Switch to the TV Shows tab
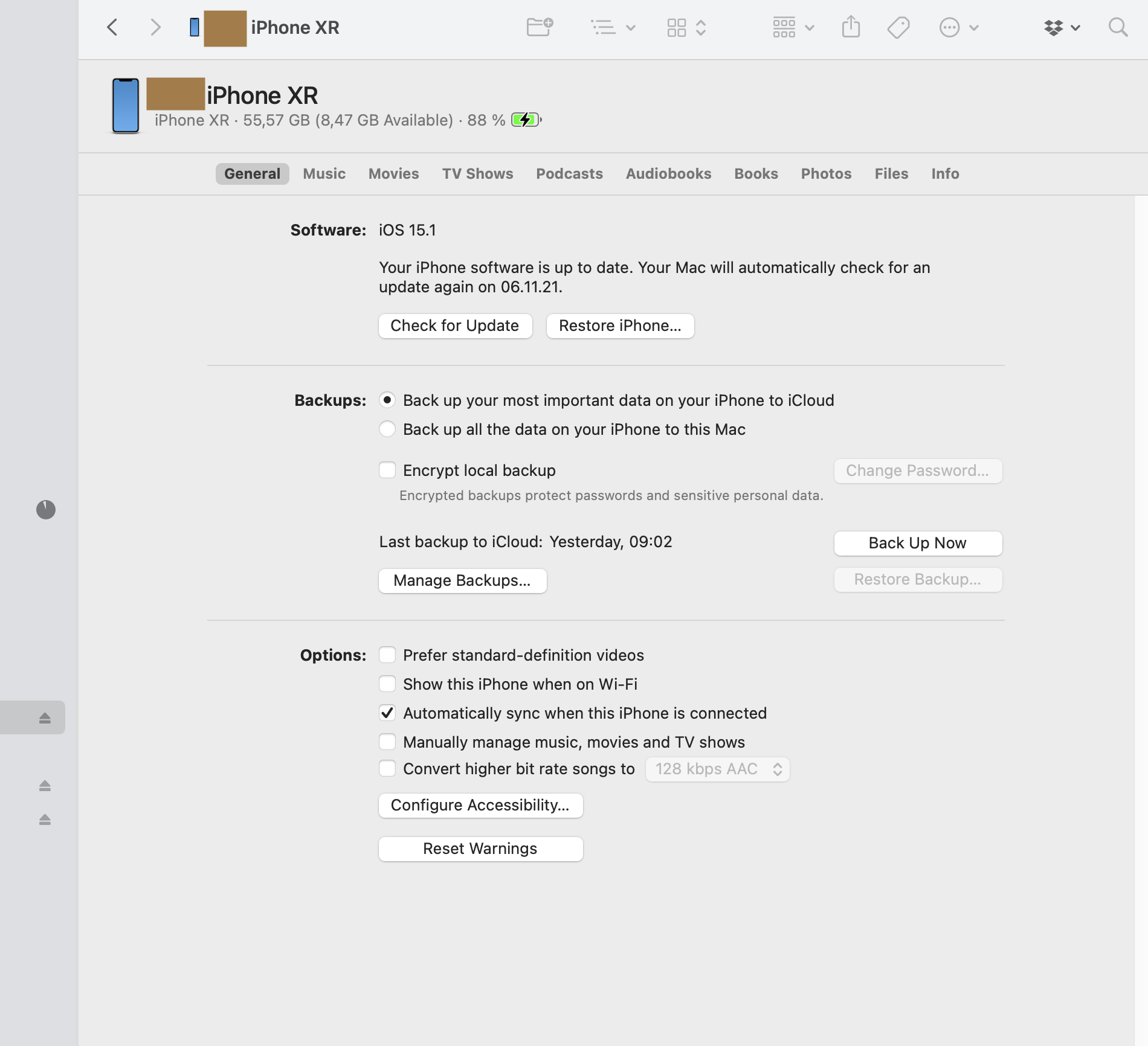 click(x=477, y=174)
